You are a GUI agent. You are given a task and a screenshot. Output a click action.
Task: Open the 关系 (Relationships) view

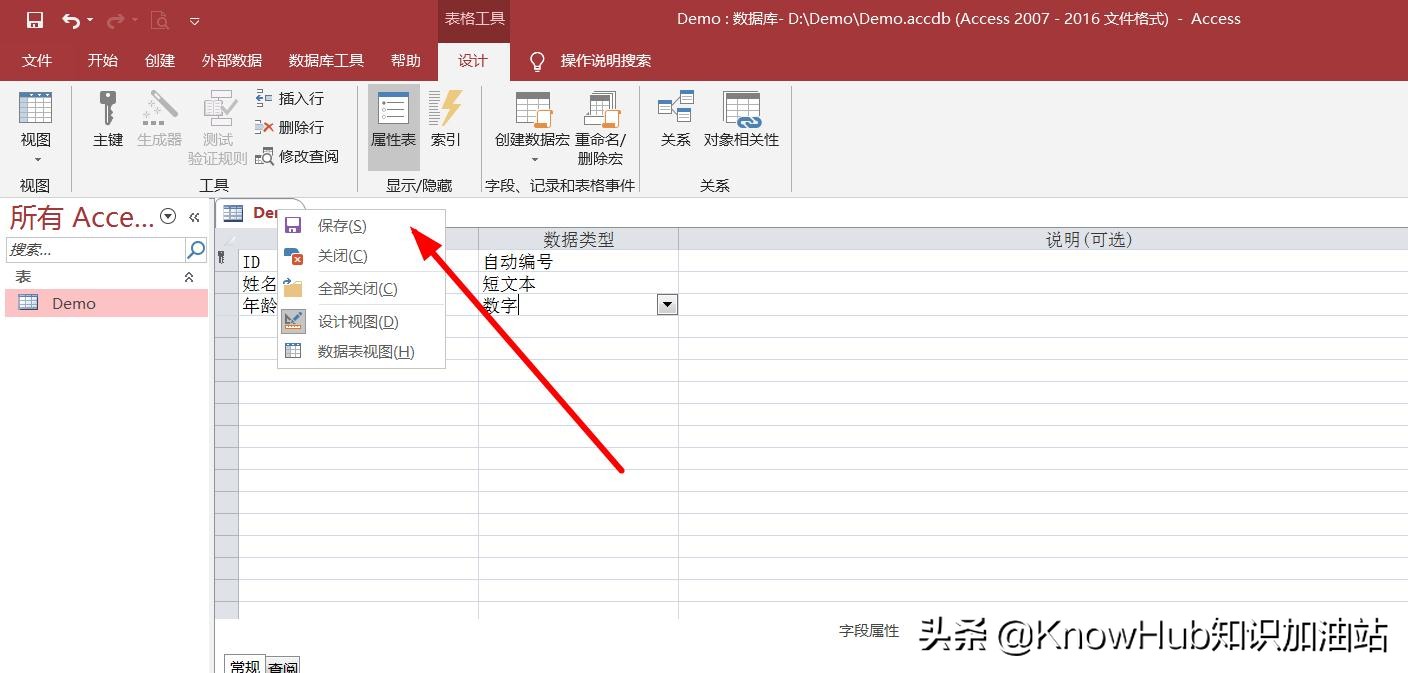pyautogui.click(x=675, y=120)
